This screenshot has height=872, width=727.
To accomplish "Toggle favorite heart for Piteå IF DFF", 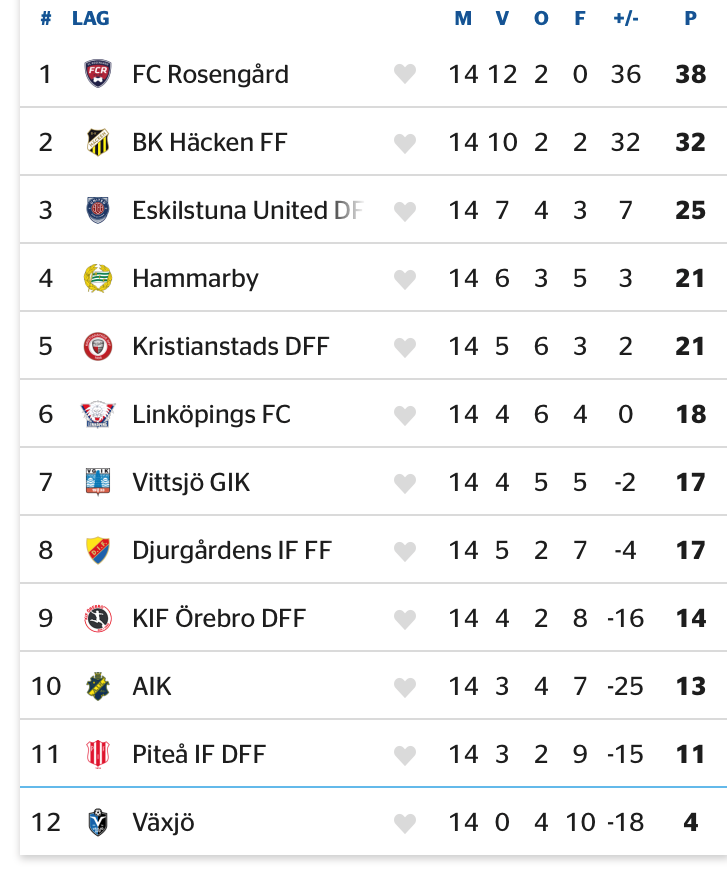I will click(x=404, y=755).
